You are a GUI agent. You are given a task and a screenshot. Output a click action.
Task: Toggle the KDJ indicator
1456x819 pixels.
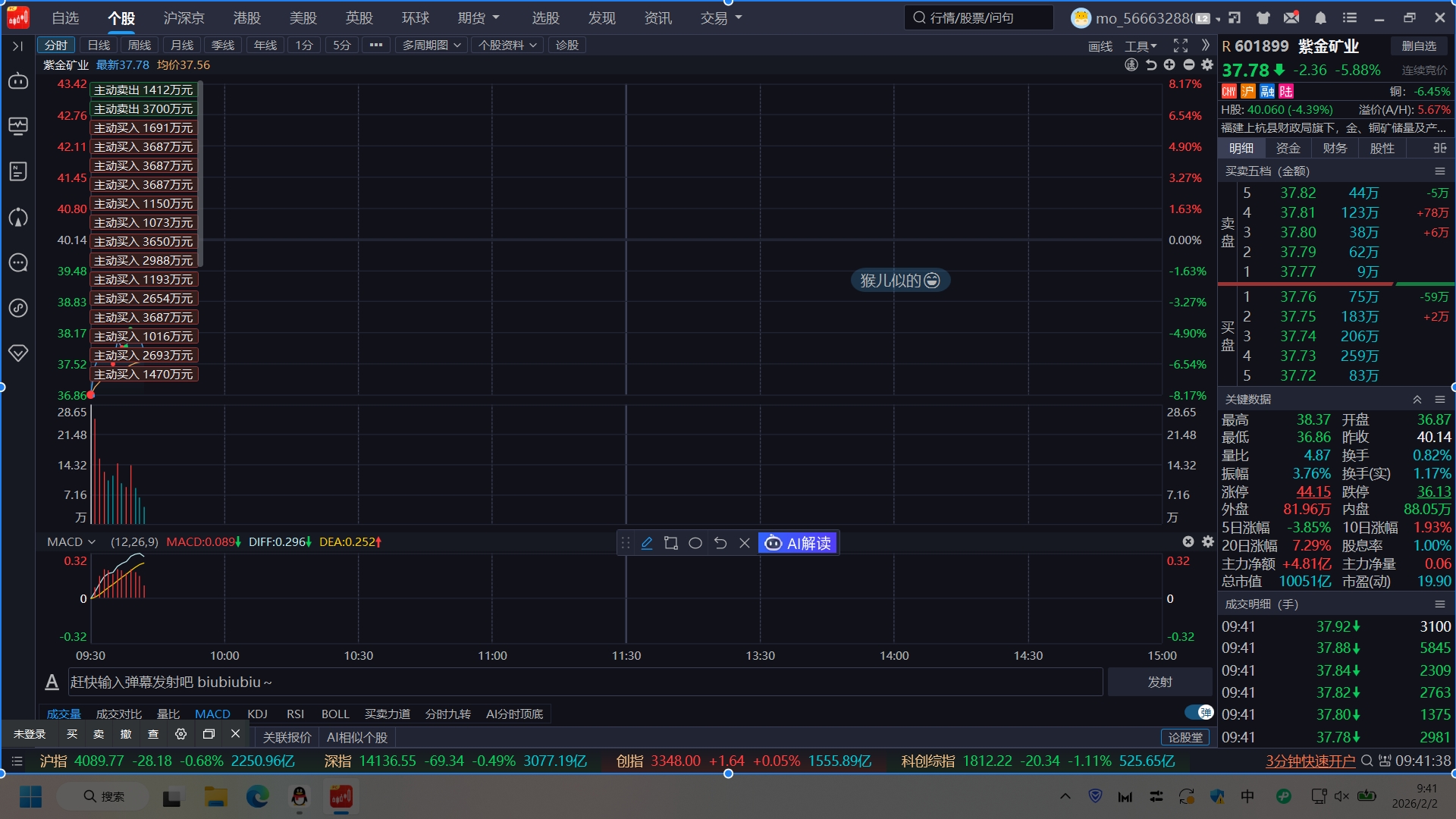pos(257,714)
